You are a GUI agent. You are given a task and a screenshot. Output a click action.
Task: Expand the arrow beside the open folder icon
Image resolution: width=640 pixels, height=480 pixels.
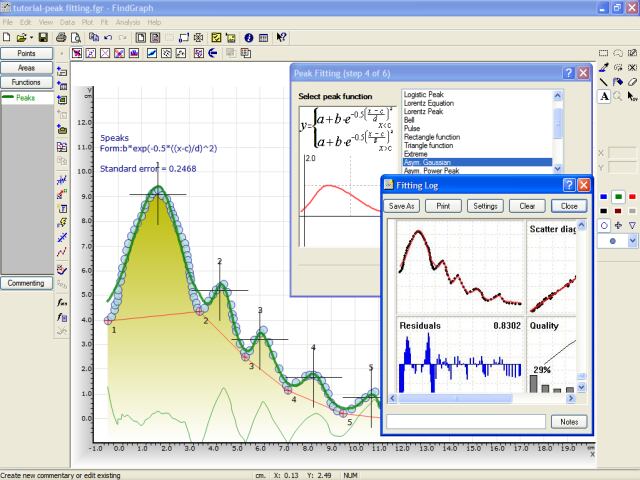point(31,38)
